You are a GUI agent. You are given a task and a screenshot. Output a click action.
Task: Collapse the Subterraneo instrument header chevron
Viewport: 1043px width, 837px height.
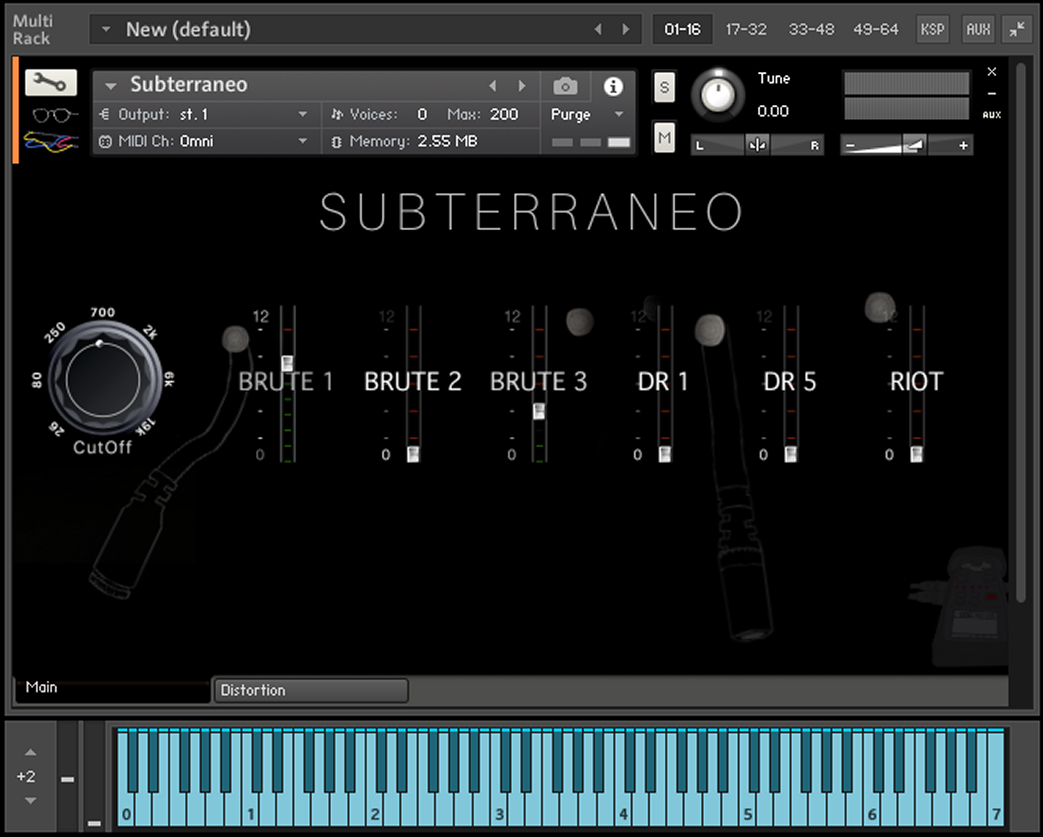tap(109, 85)
